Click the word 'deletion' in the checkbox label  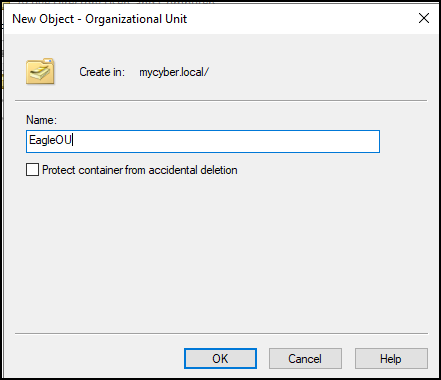[218, 170]
